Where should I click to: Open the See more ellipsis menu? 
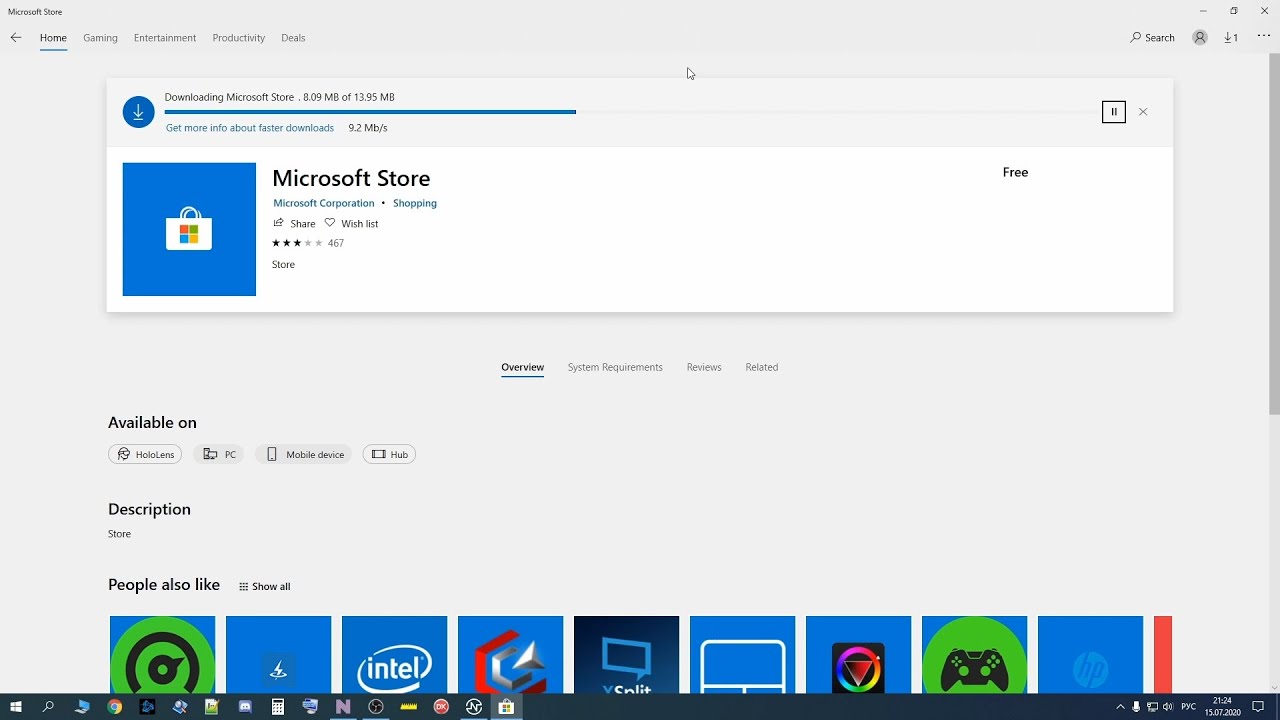coord(1263,37)
